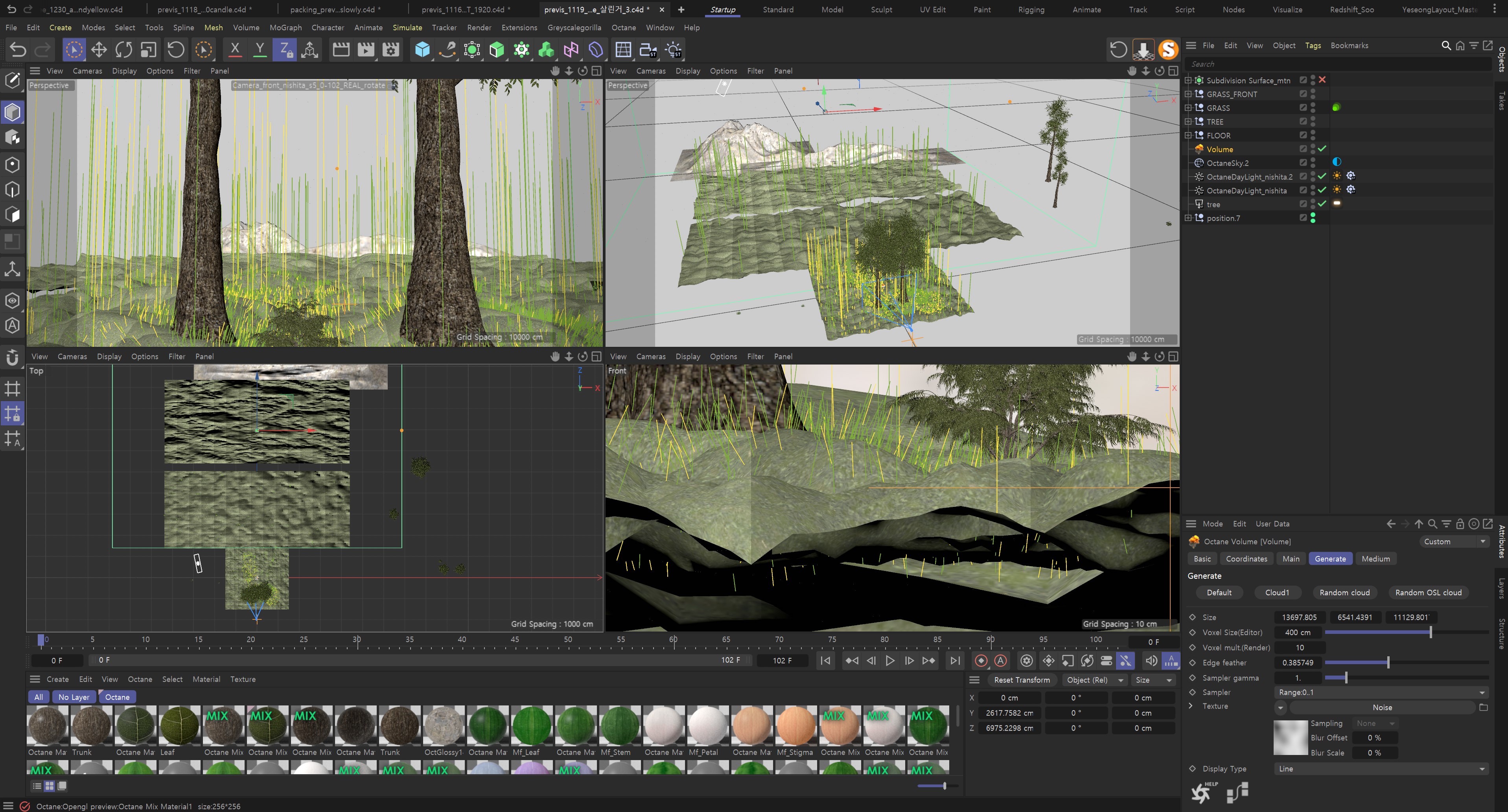The image size is (1508, 812).
Task: Select the Rotate tool icon
Action: 123,50
